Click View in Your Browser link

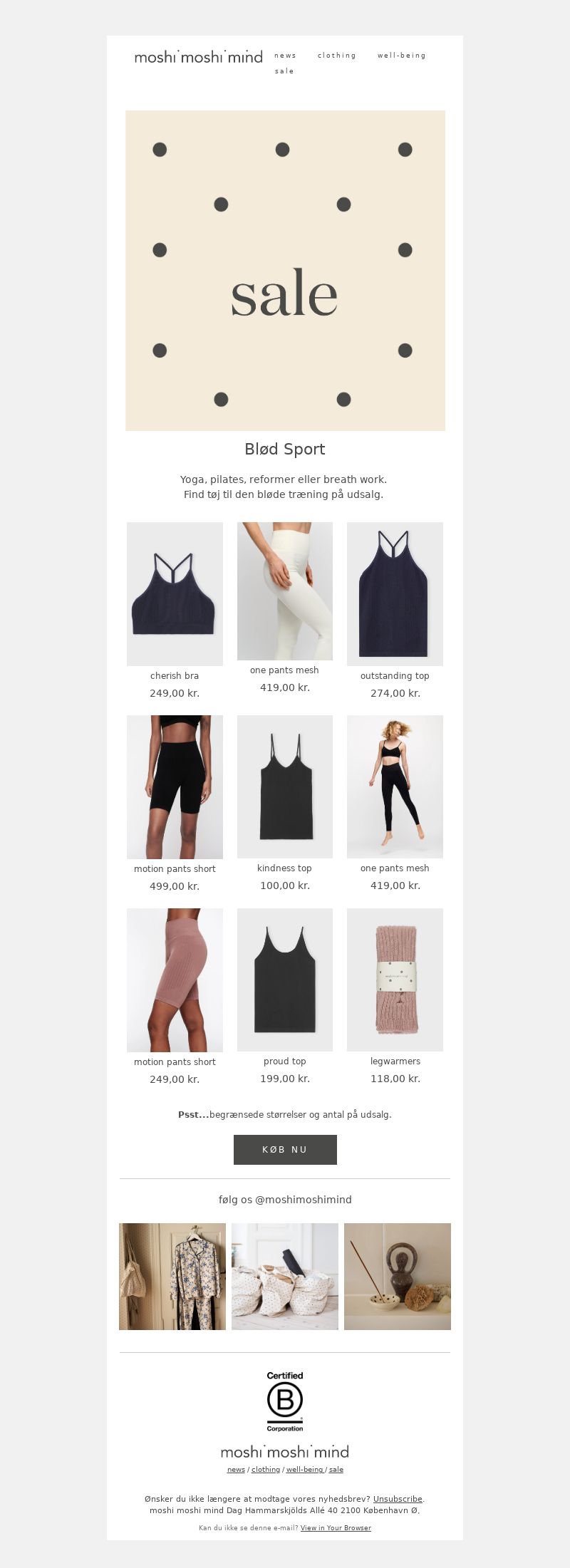coord(336,1527)
